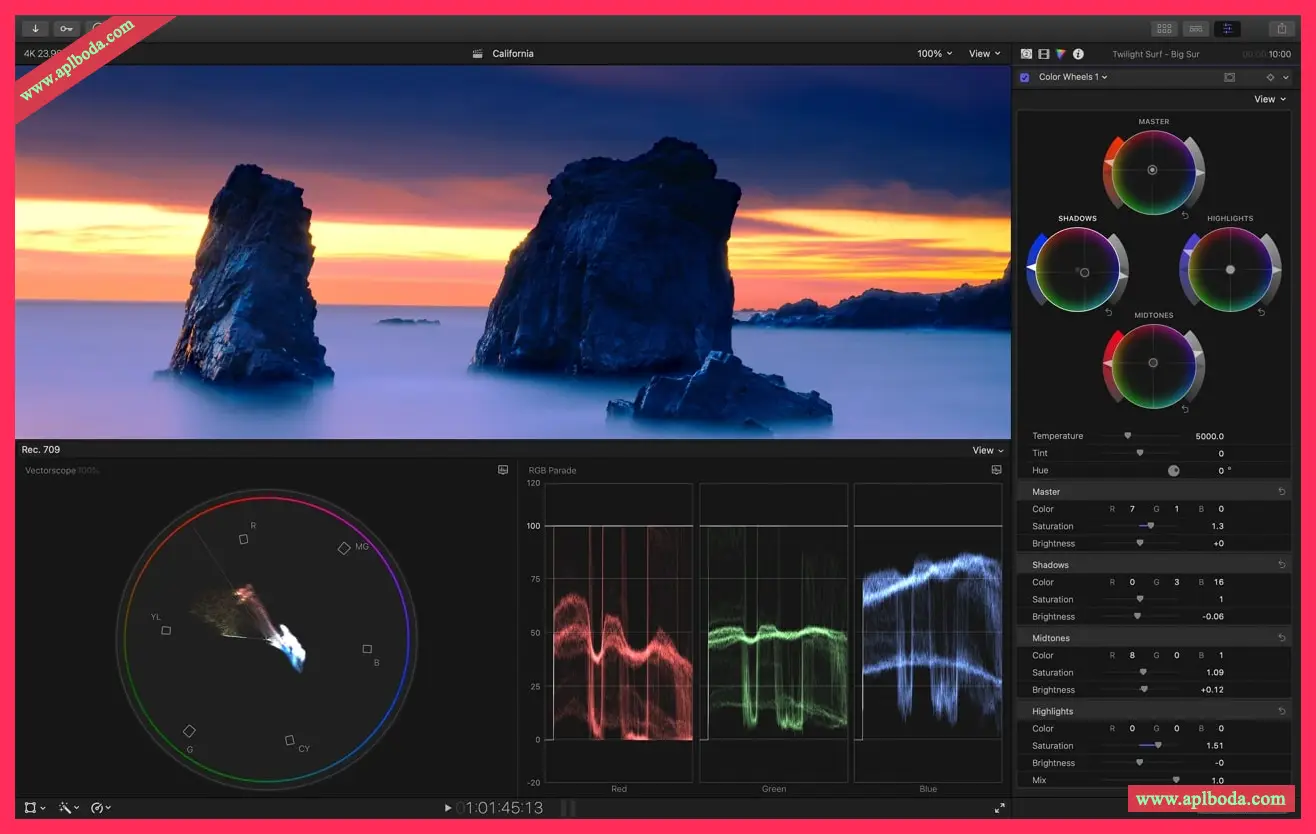Reset the Shadows section with its arrow
The image size is (1316, 834).
(1282, 565)
